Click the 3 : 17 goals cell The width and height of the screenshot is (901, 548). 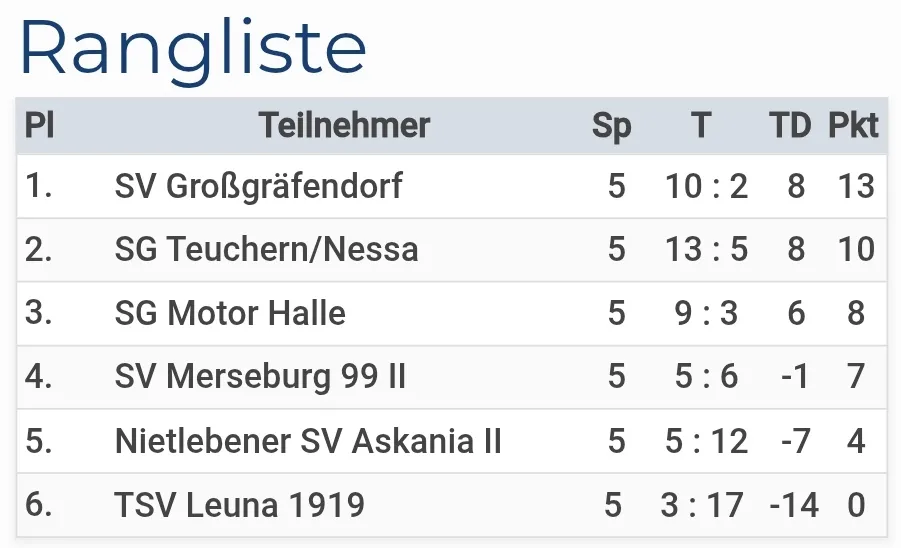click(702, 505)
